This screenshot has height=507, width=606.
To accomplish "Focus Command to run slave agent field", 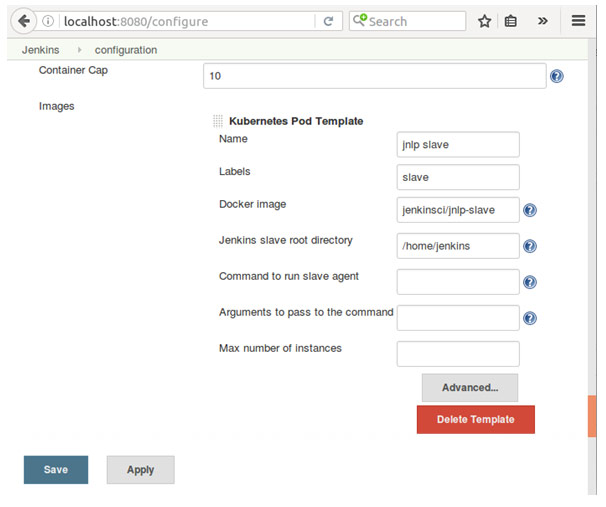I will coord(458,282).
